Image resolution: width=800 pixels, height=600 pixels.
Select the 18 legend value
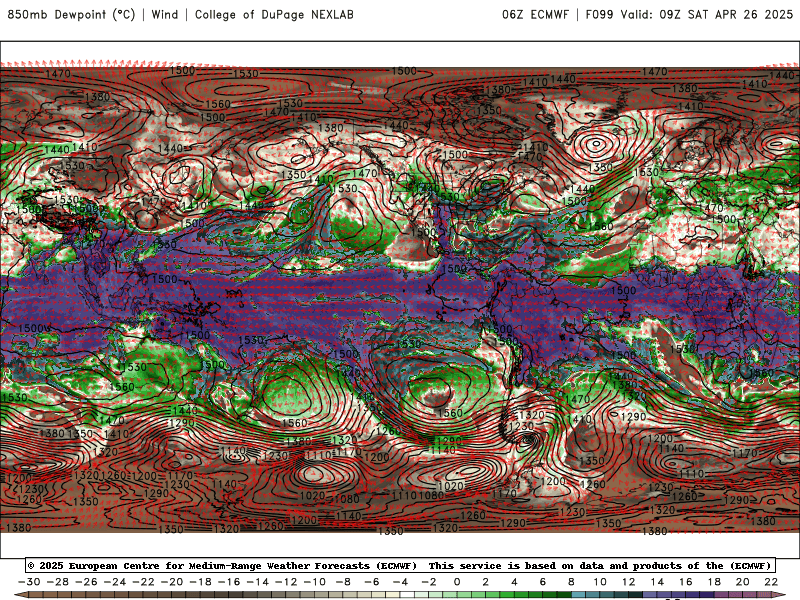click(714, 582)
